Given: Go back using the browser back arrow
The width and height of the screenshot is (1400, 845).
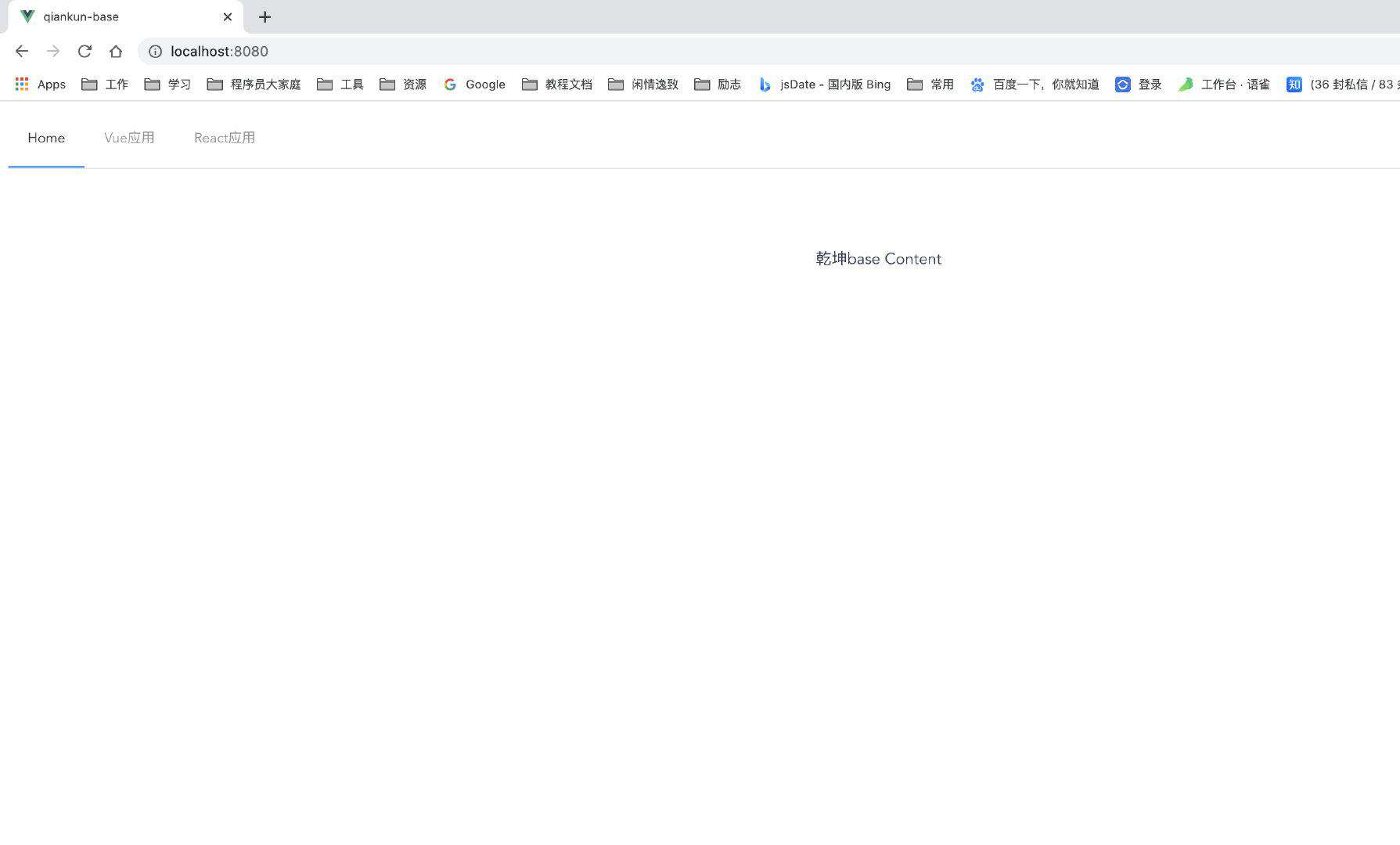Looking at the screenshot, I should (x=22, y=51).
